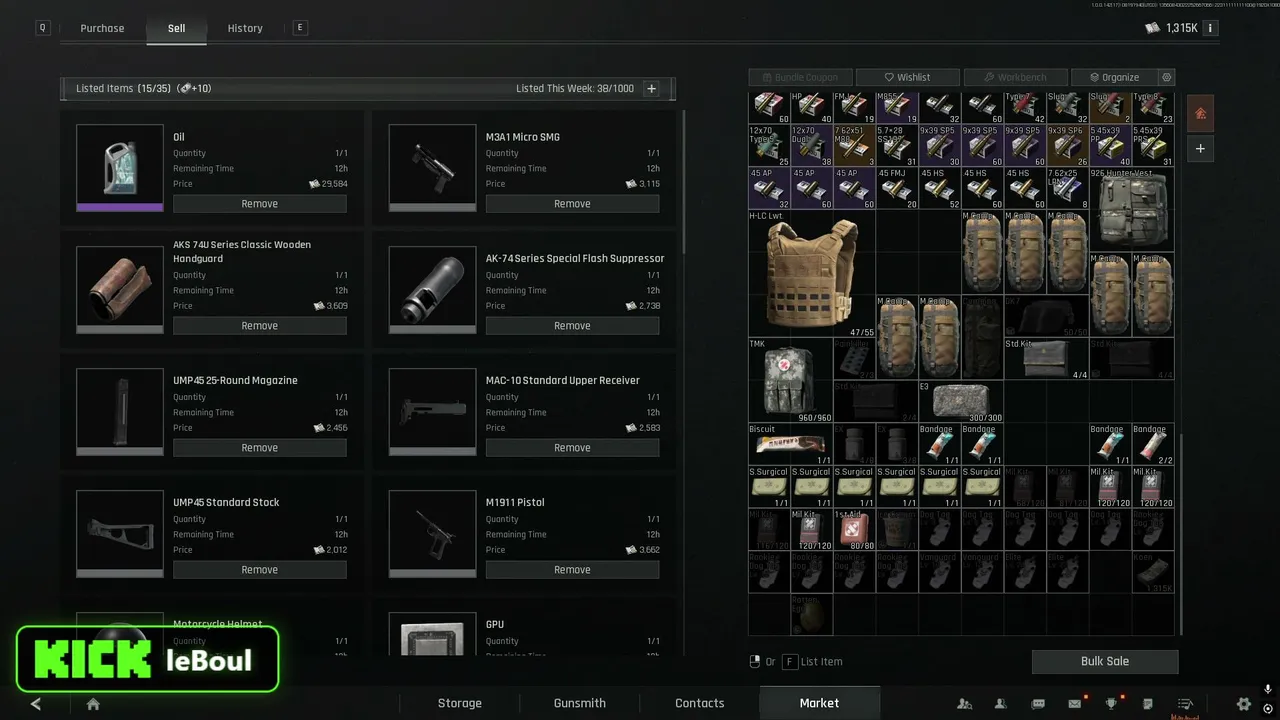Remove the MAC-10 Standard Upper Receiver listing
Screen dimensions: 1280x720
(x=572, y=448)
